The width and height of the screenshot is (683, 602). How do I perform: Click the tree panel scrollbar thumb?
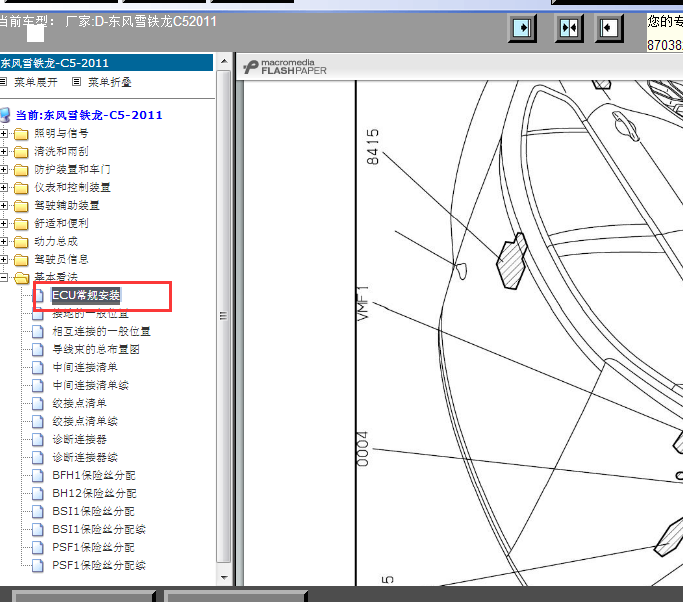pyautogui.click(x=224, y=316)
